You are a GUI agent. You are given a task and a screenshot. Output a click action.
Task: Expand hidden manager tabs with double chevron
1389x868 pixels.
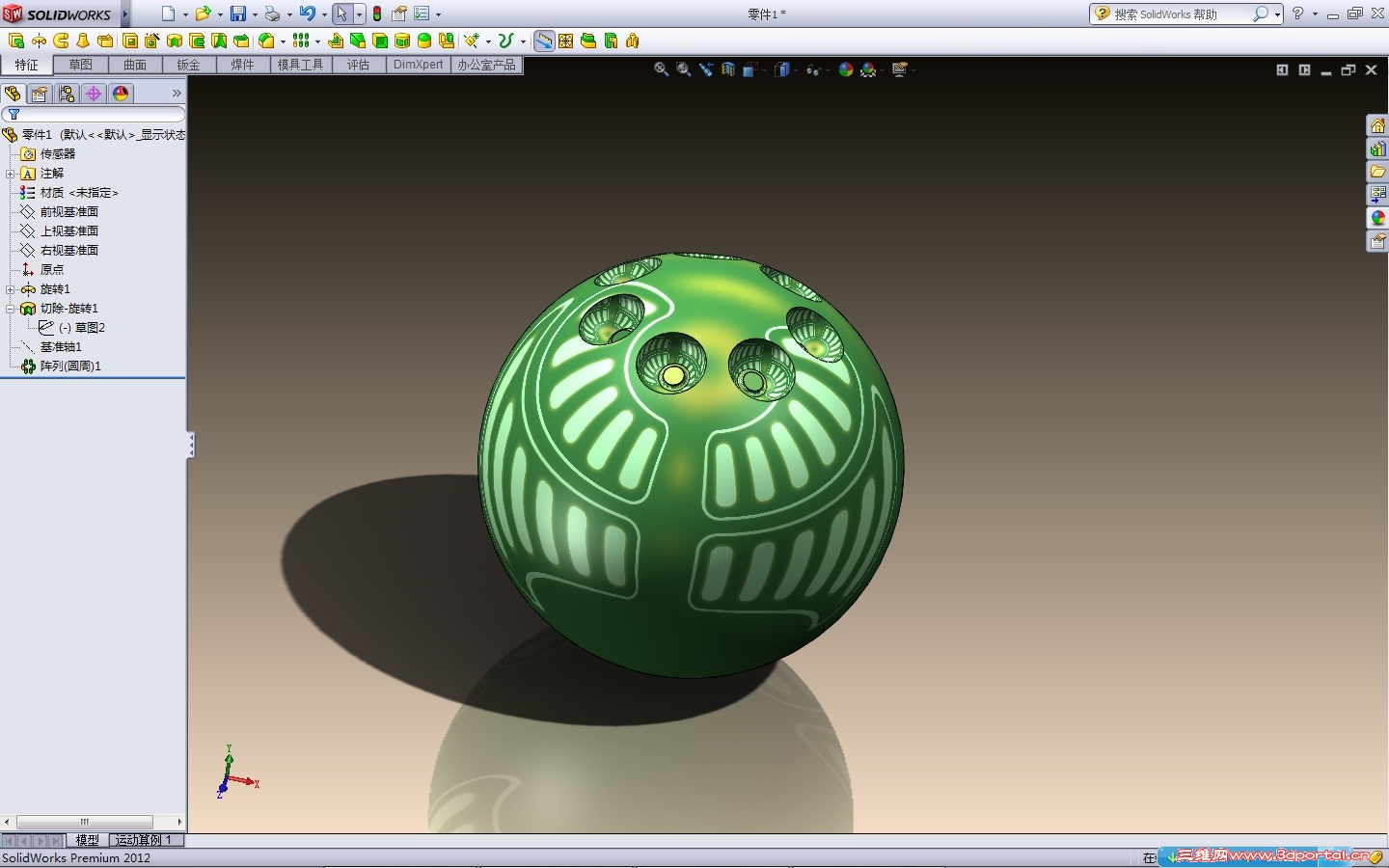click(177, 94)
